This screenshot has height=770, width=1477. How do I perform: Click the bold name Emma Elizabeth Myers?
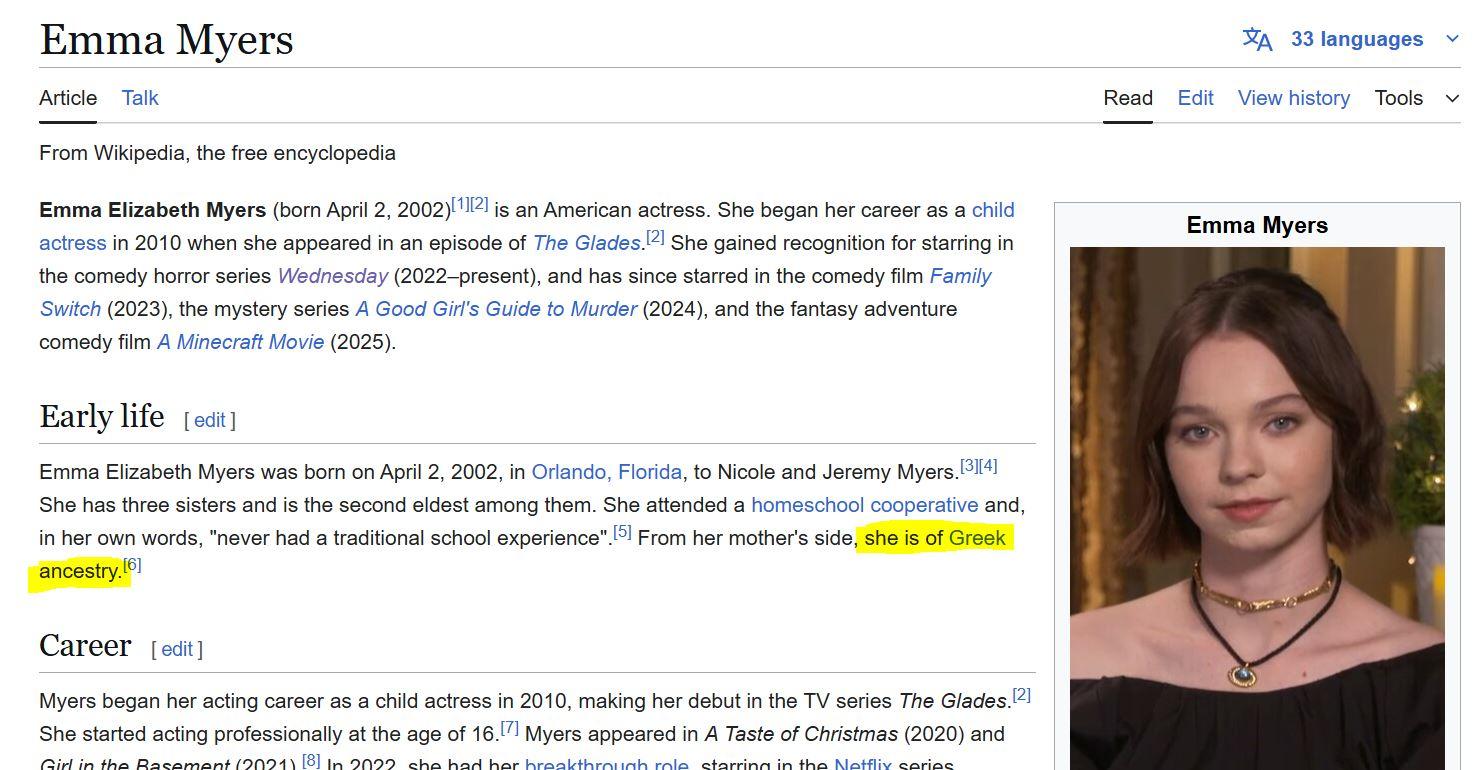152,210
